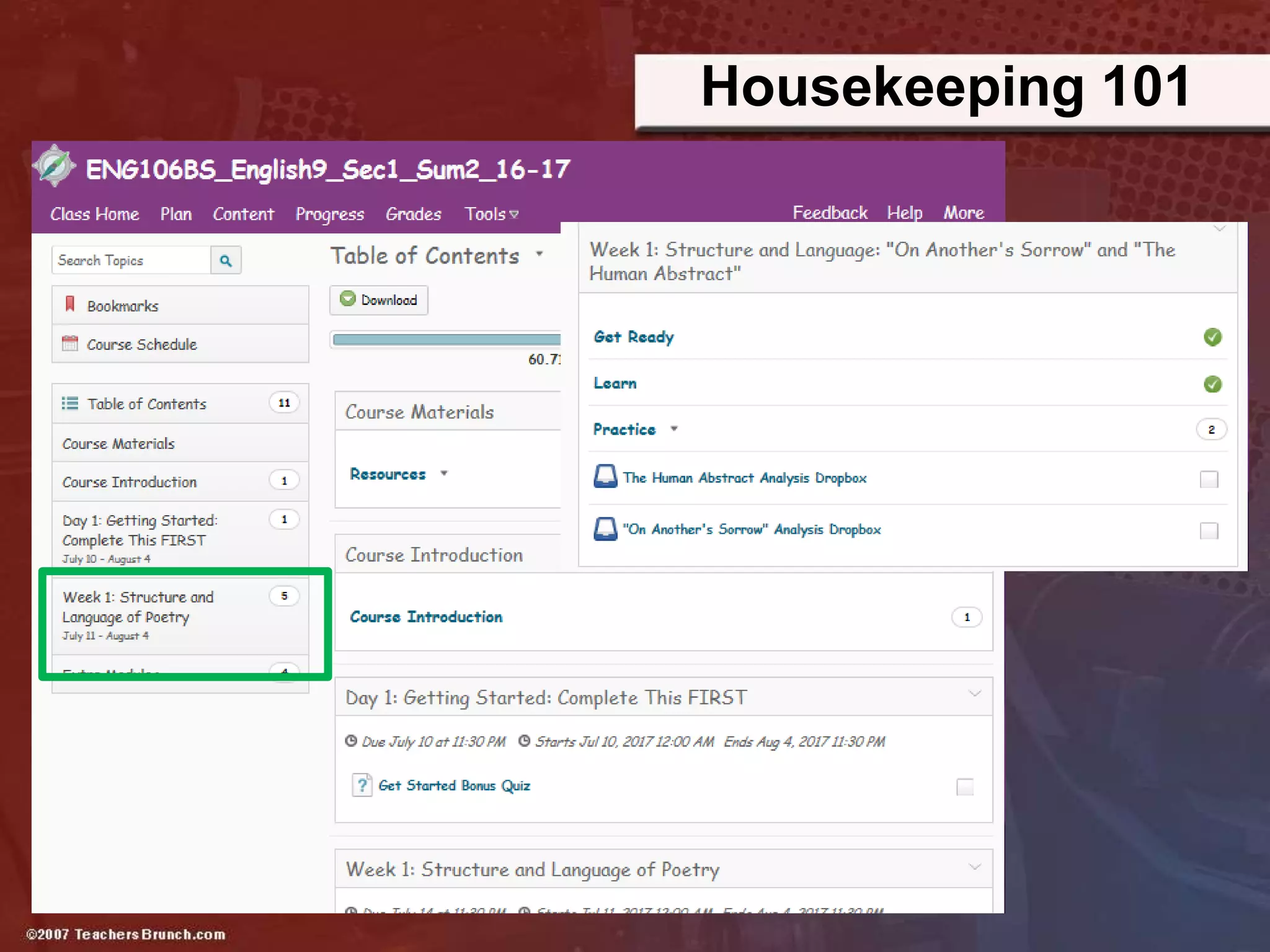Click the Table of Contents list icon
The height and width of the screenshot is (952, 1270).
(x=70, y=403)
